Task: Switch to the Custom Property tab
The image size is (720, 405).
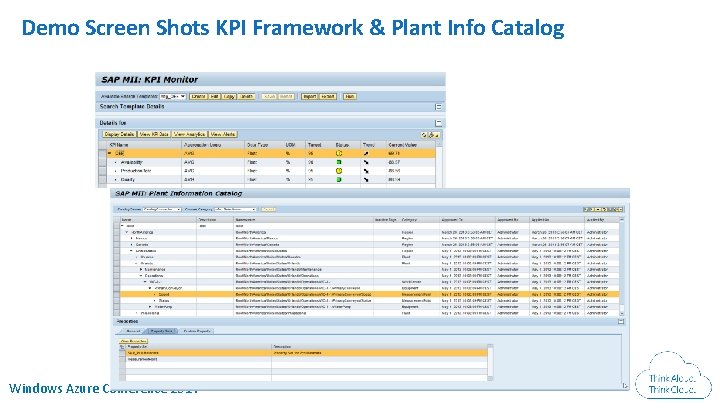Action: tap(197, 331)
